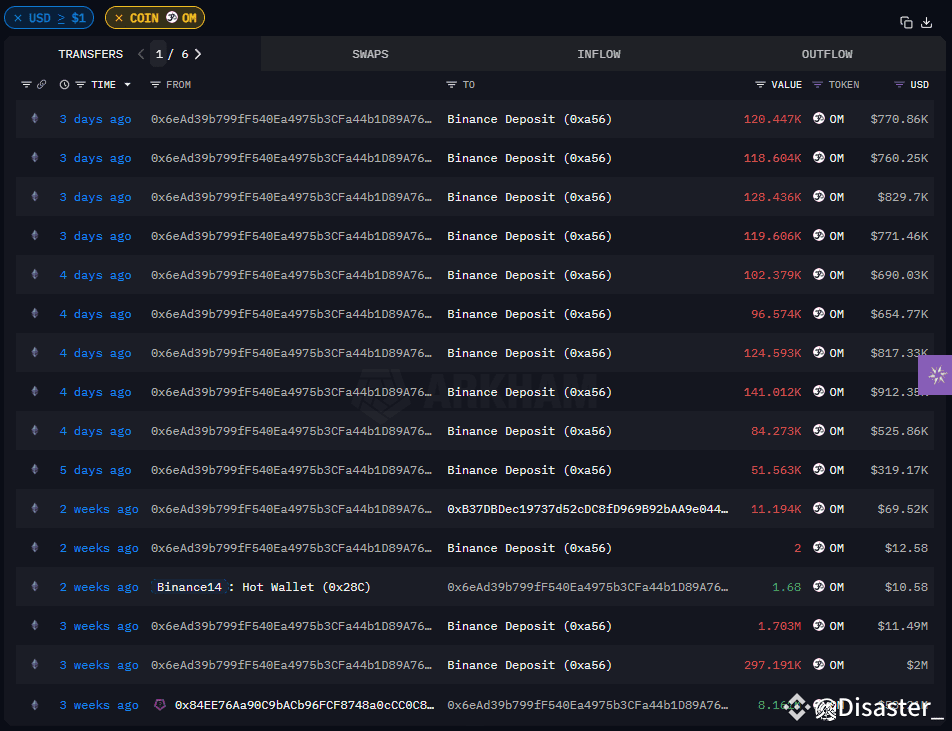This screenshot has width=952, height=731.
Task: Open the TO column filter
Action: click(x=451, y=84)
